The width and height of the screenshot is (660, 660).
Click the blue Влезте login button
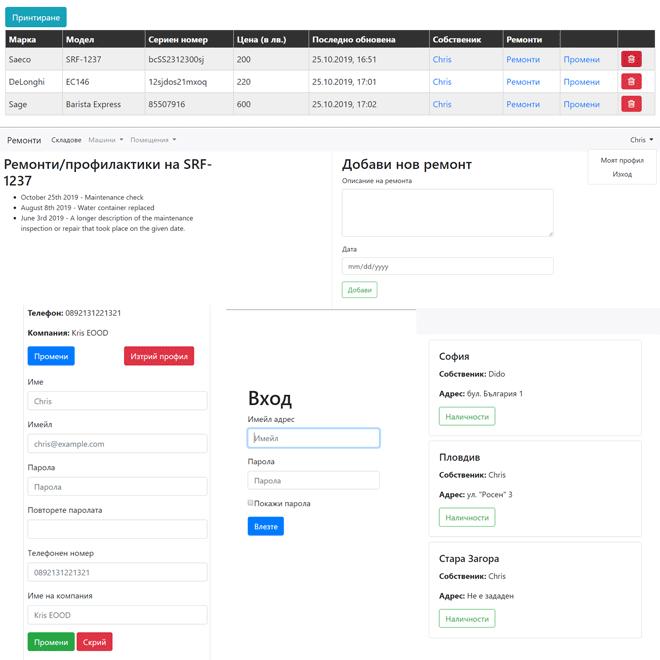point(266,527)
